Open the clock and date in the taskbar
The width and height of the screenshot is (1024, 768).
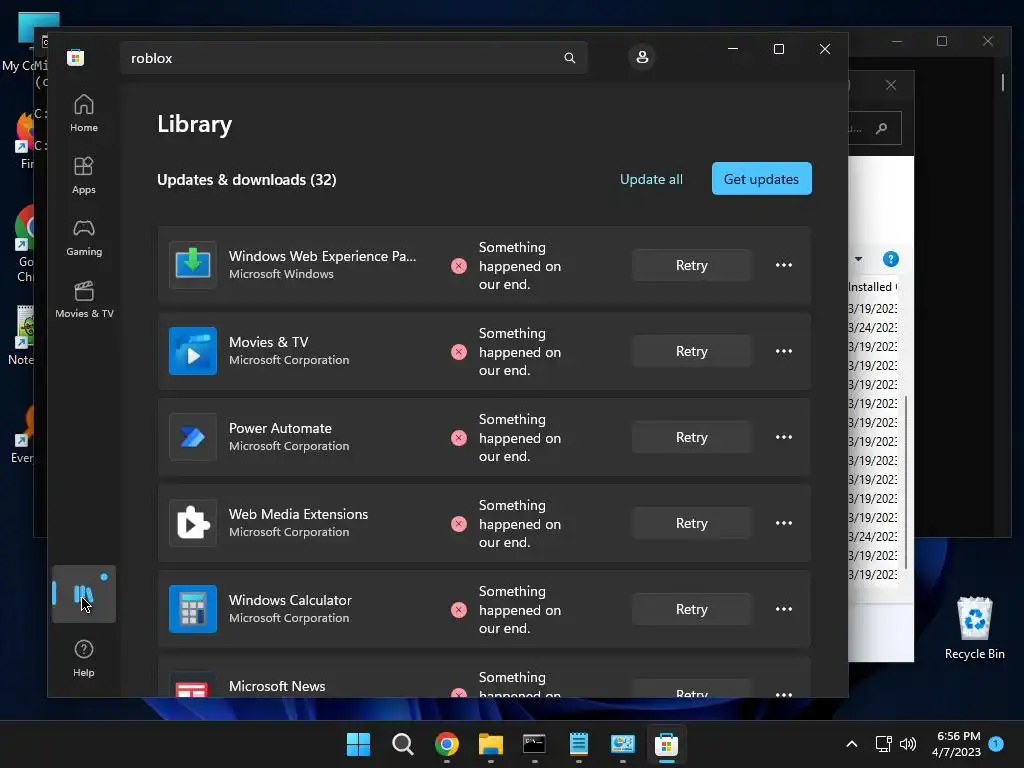point(956,744)
